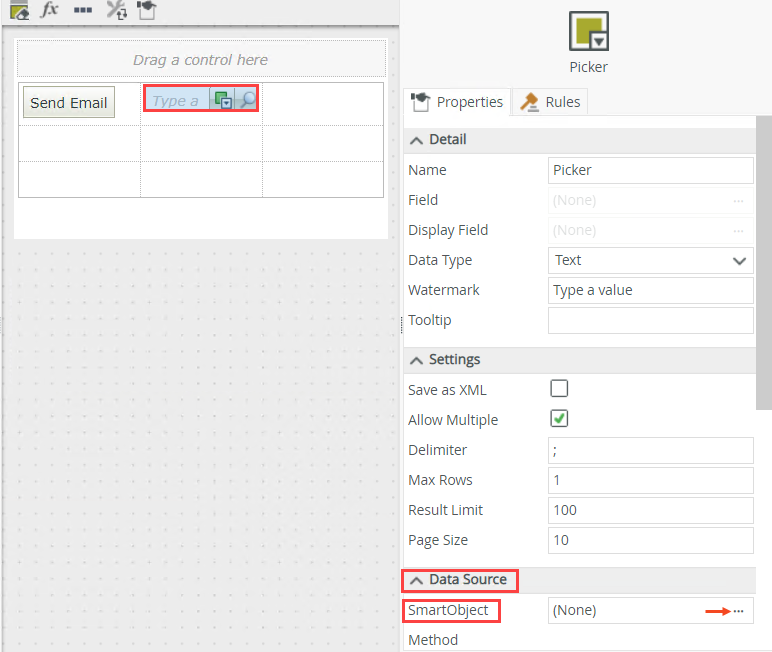Image resolution: width=772 pixels, height=652 pixels.
Task: Click the Max Rows input field
Action: tap(650, 480)
